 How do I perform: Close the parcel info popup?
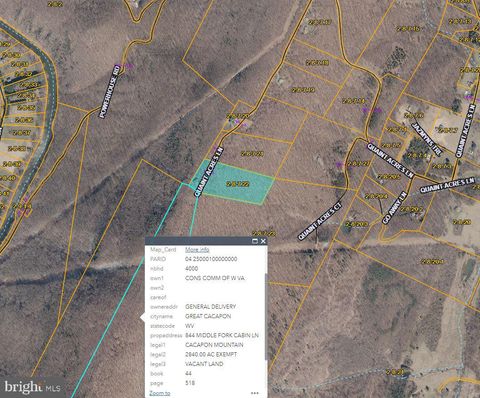point(263,241)
